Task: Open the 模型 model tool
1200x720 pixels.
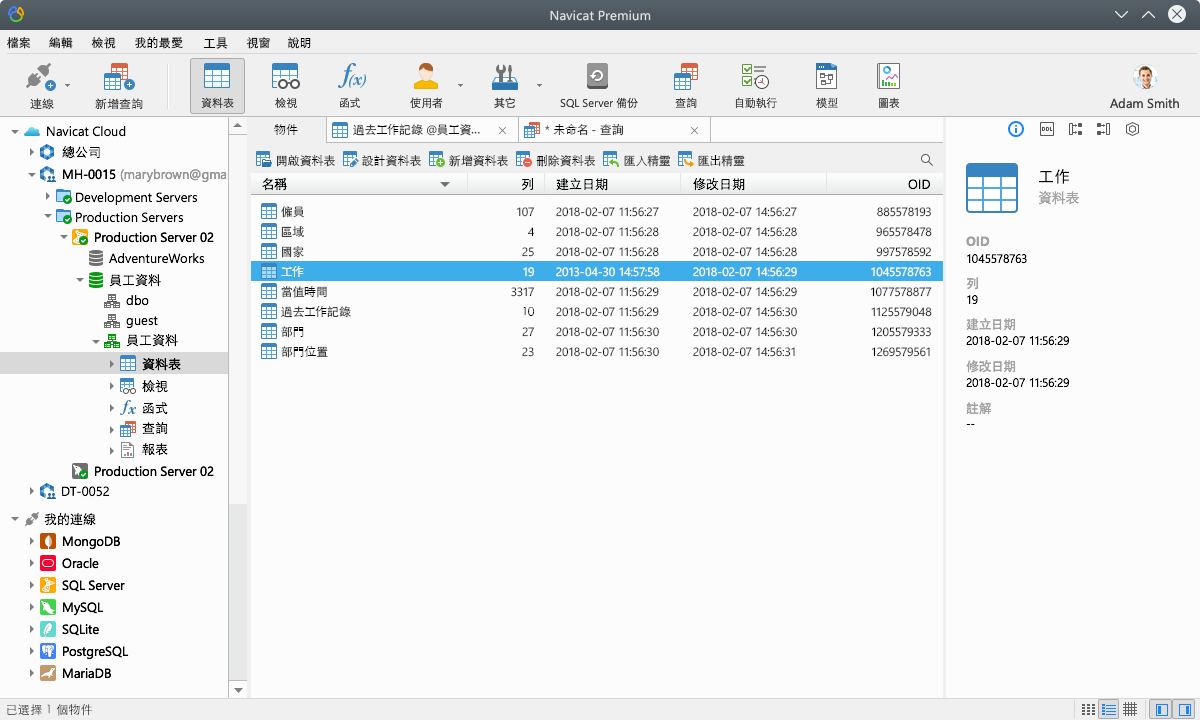Action: tap(827, 85)
